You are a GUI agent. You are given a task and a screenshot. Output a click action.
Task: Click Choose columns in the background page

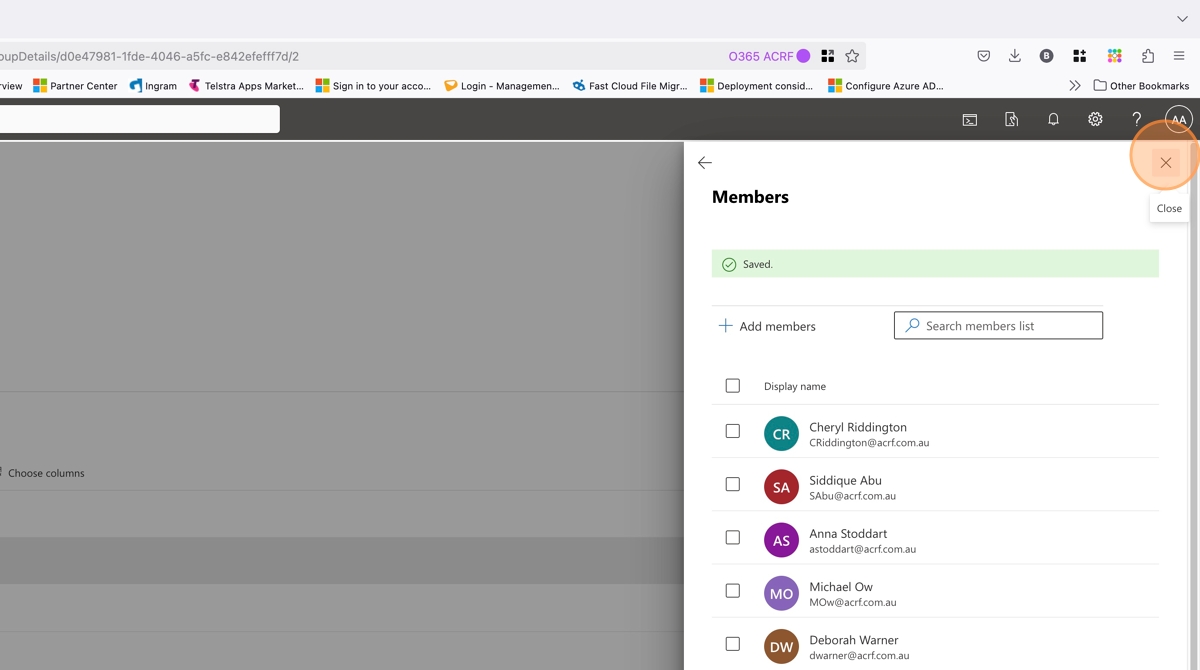[44, 473]
